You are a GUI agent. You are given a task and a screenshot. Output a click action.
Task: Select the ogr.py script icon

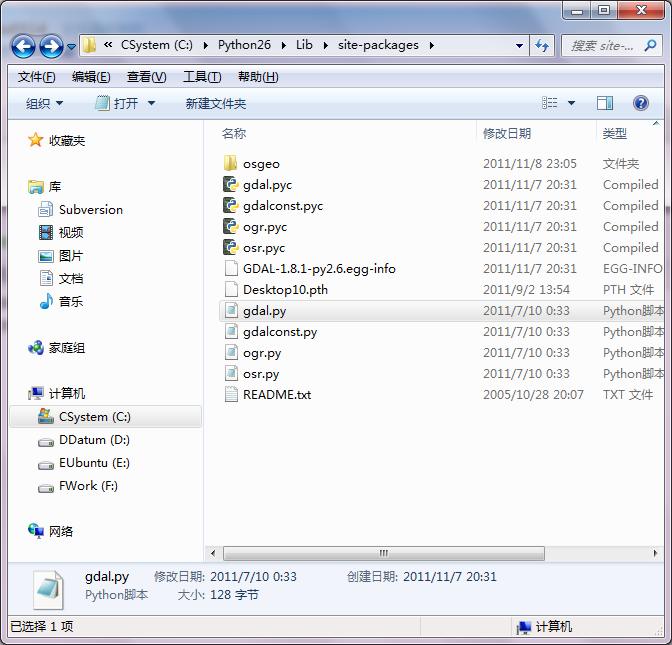click(x=231, y=352)
